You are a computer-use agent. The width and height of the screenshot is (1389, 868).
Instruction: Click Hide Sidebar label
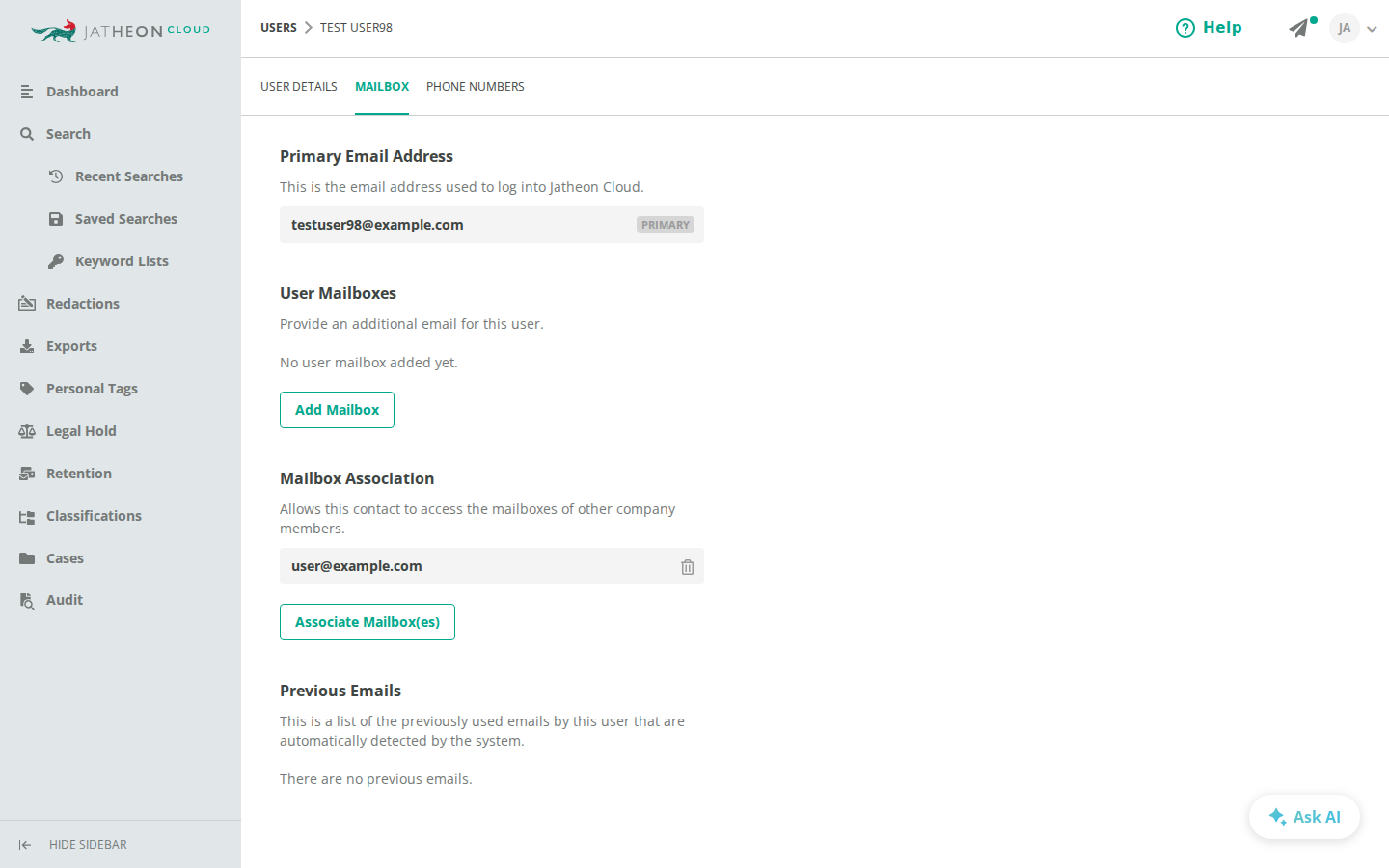88,845
